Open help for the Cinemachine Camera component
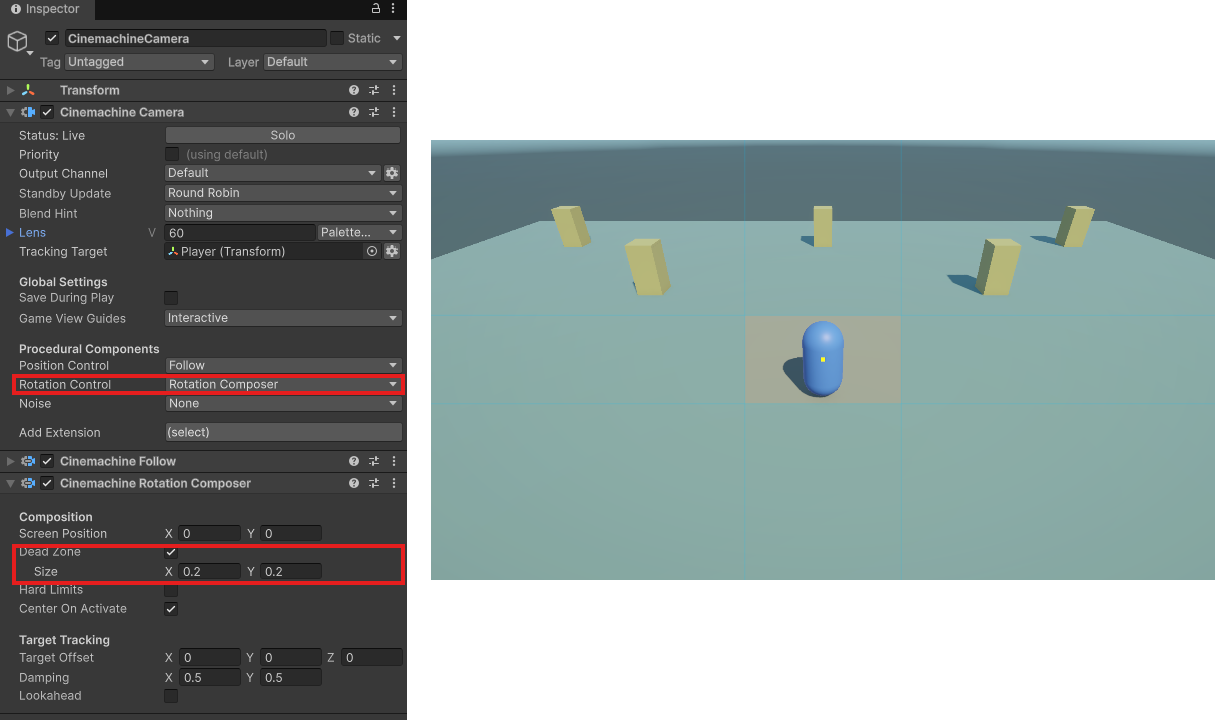The height and width of the screenshot is (720, 1215). pos(354,112)
